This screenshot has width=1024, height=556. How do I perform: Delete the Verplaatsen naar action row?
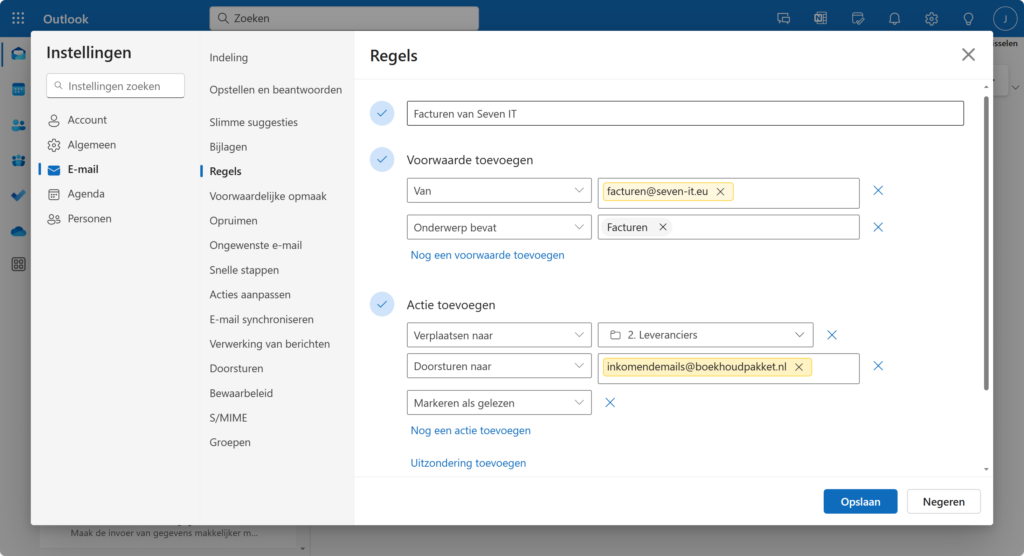point(832,335)
